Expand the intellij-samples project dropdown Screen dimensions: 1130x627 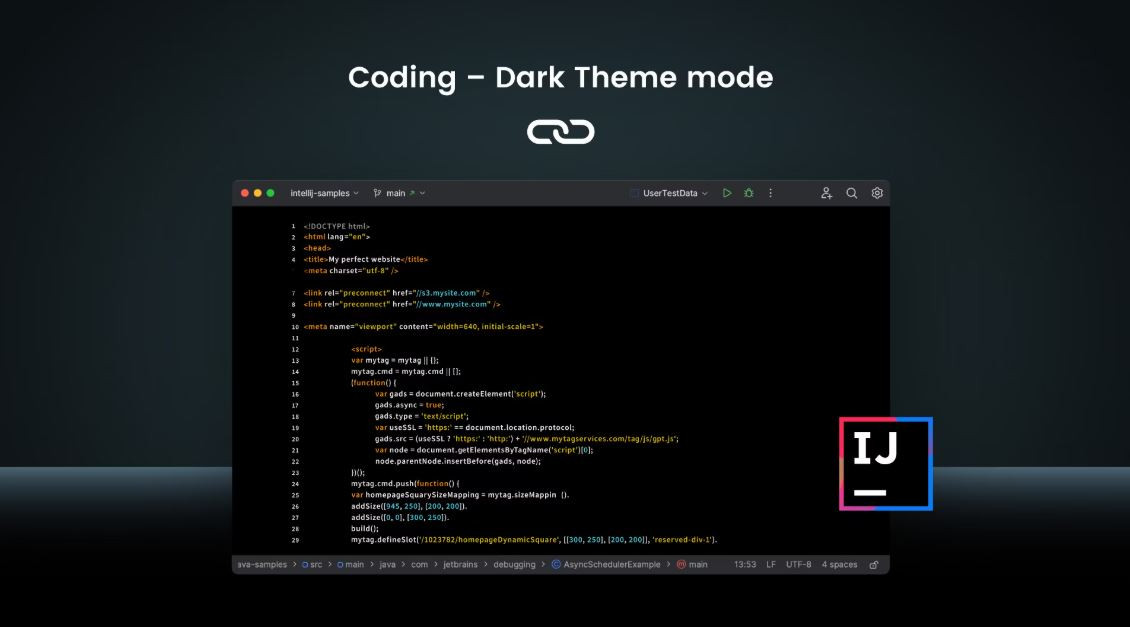324,193
